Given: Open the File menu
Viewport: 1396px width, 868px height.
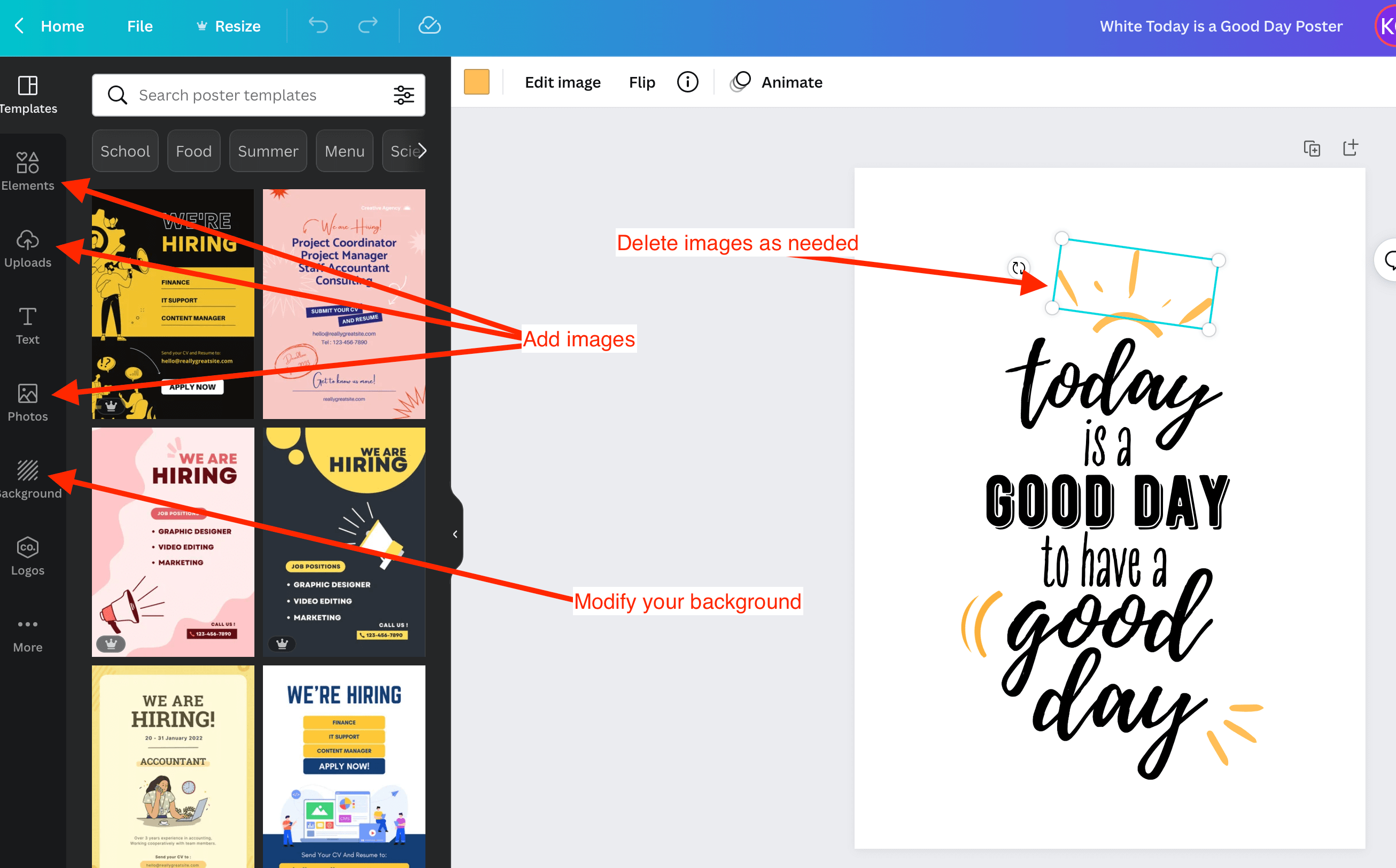Looking at the screenshot, I should pos(139,26).
